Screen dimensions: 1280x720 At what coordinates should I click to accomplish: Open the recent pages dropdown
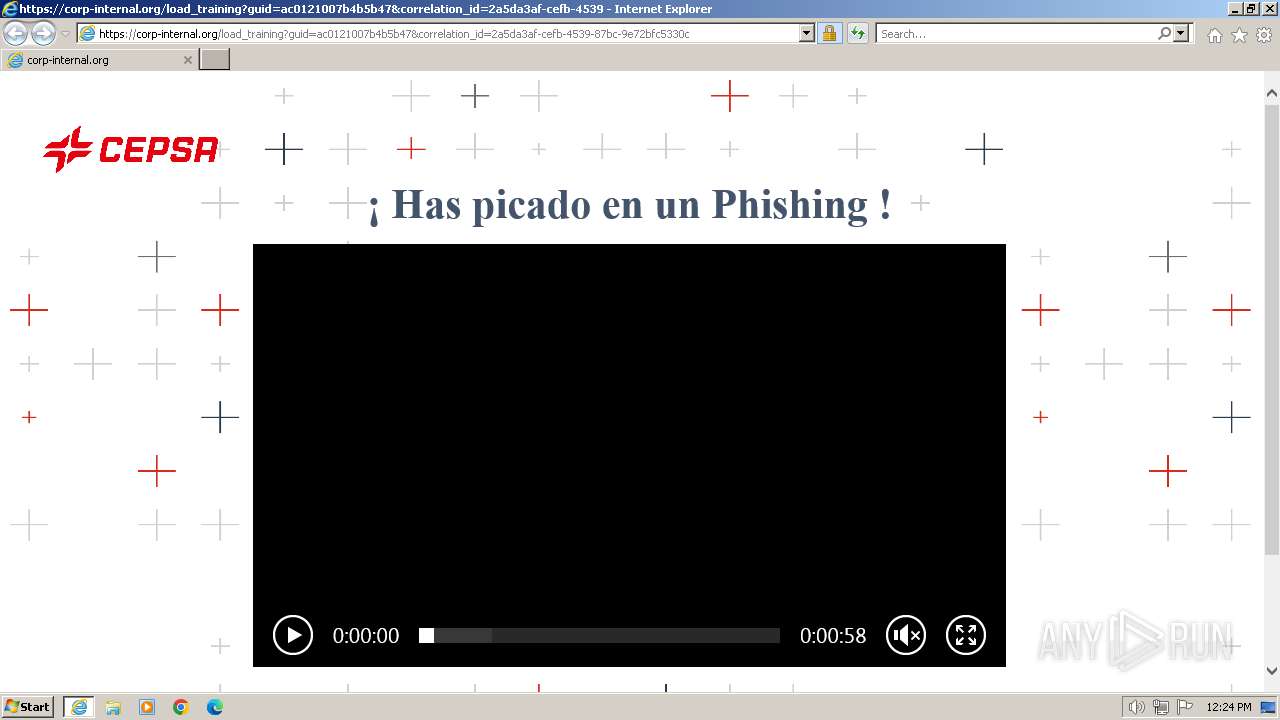point(65,34)
